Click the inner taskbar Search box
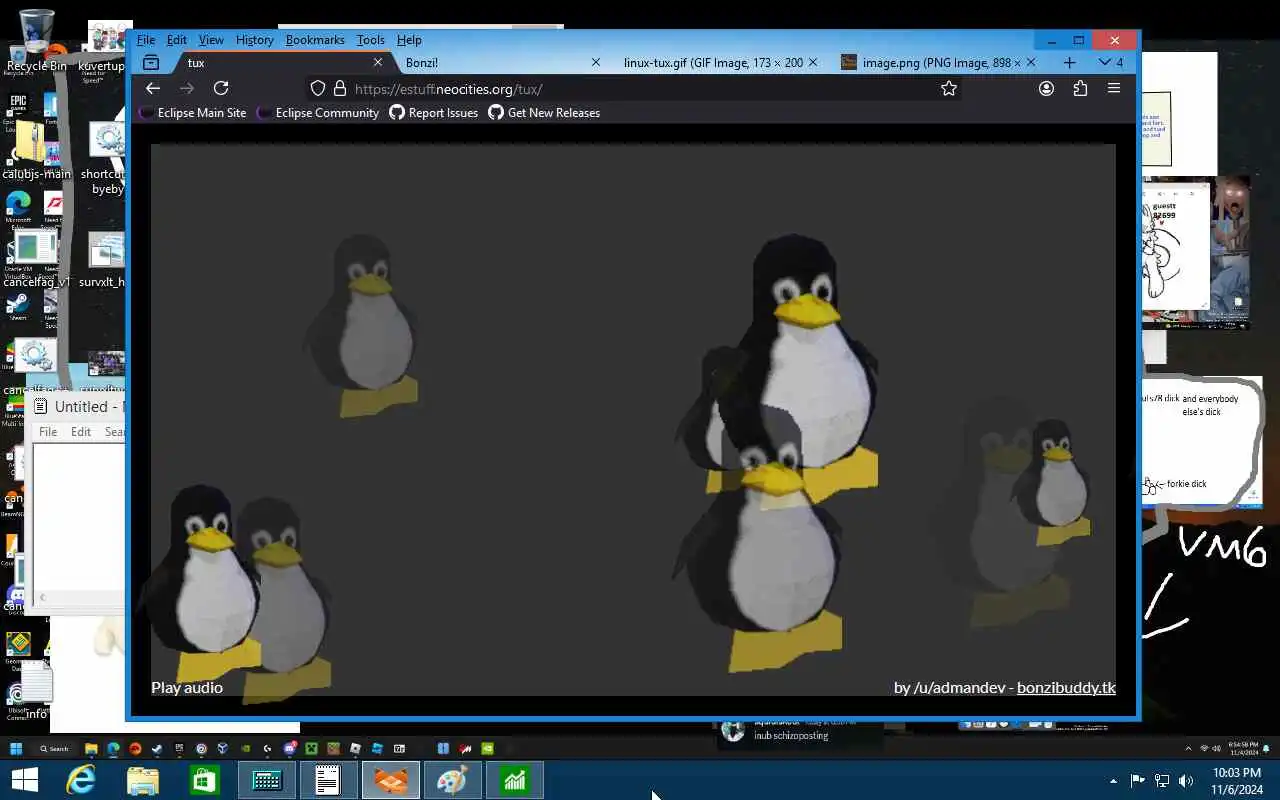Screen dimensions: 1280x800 point(54,748)
